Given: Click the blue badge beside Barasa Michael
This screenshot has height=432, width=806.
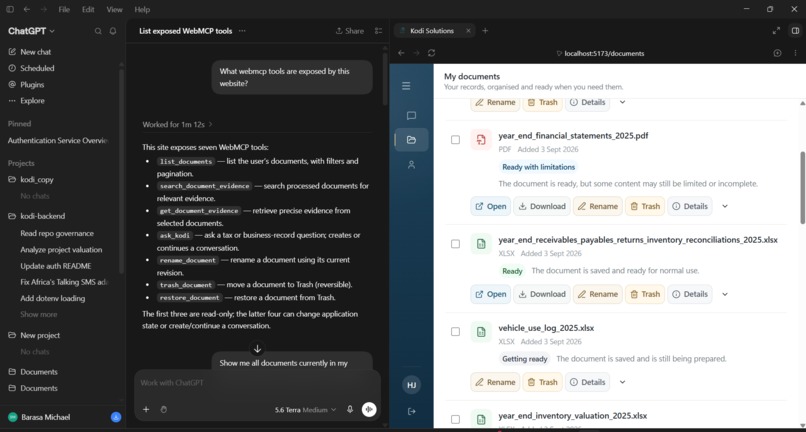Looking at the screenshot, I should tap(116, 417).
